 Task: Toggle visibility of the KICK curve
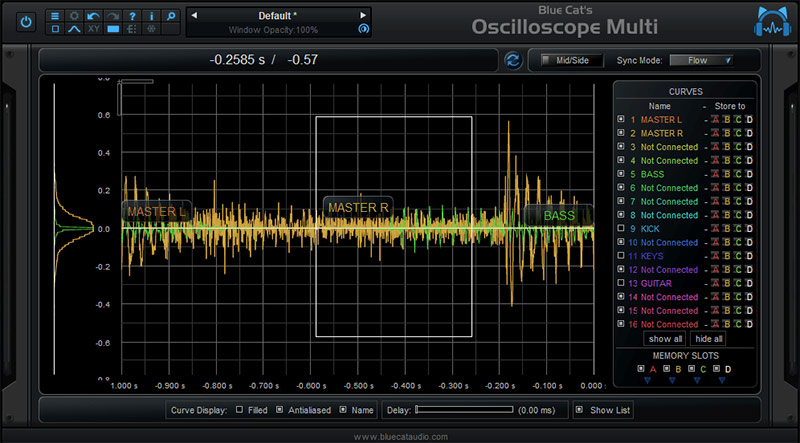tap(621, 229)
